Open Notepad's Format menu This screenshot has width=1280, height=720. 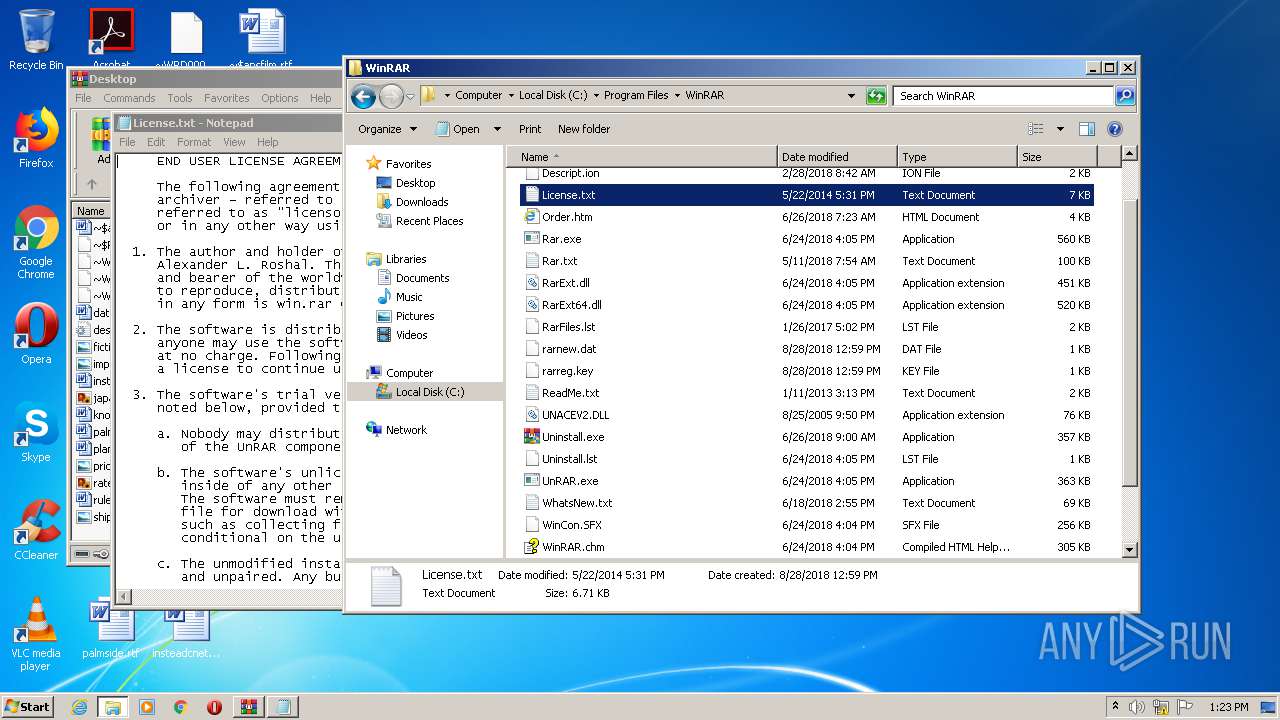[x=194, y=142]
